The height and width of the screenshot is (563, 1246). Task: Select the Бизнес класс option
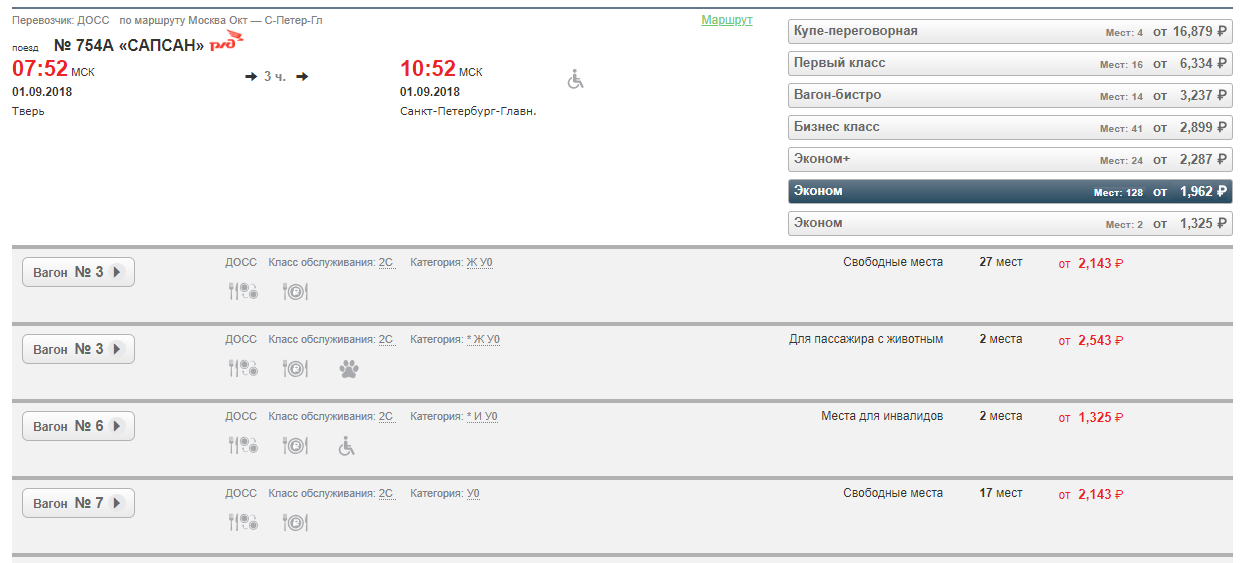1010,127
